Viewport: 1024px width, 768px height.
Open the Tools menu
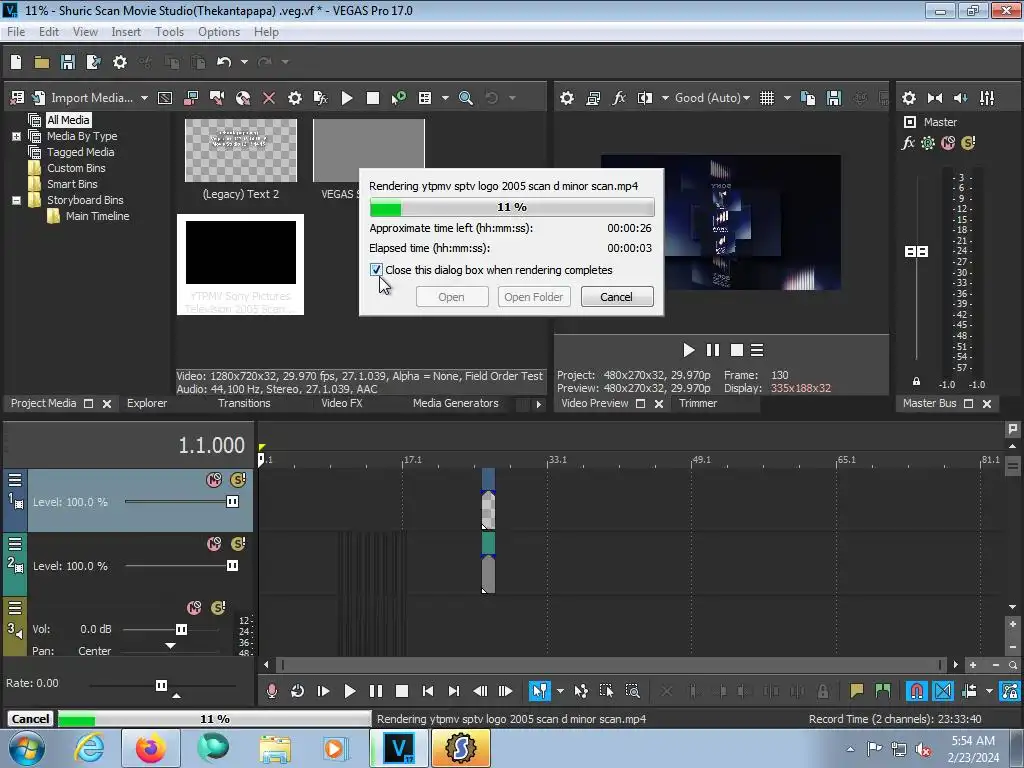169,32
